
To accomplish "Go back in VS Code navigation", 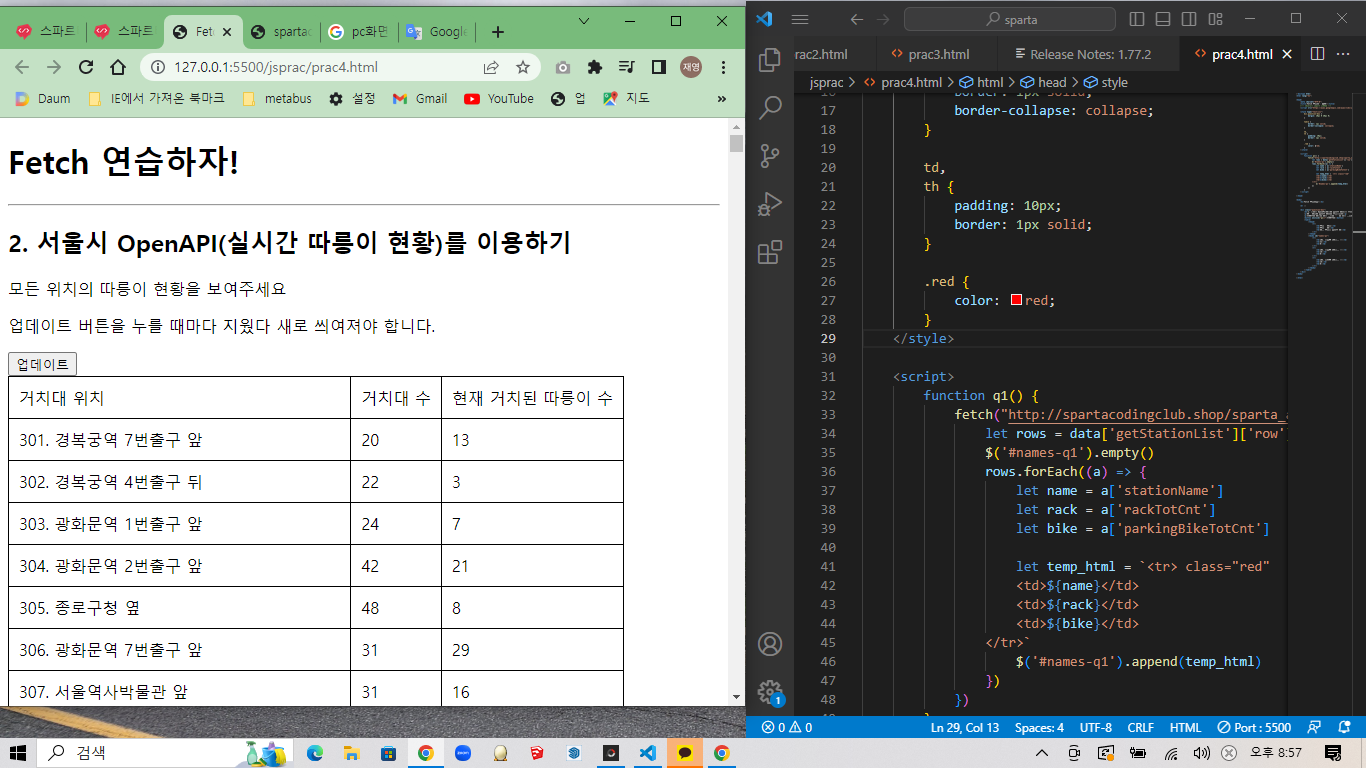I will (856, 19).
